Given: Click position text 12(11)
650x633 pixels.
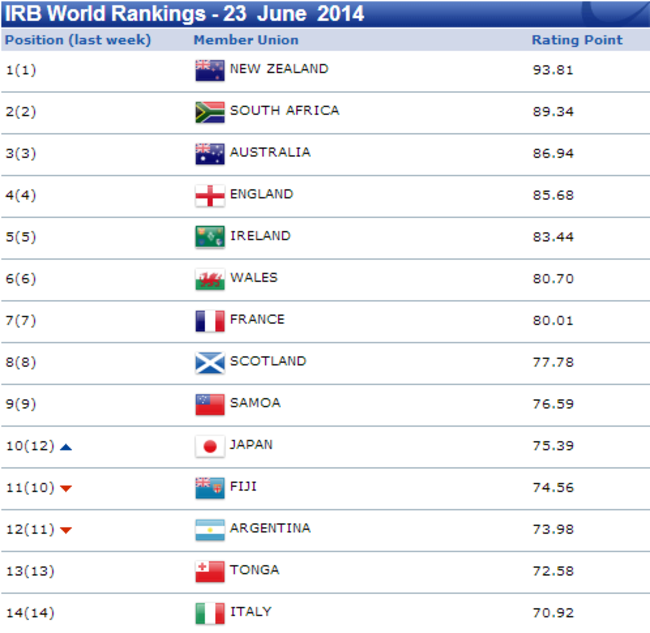Looking at the screenshot, I should (30, 529).
